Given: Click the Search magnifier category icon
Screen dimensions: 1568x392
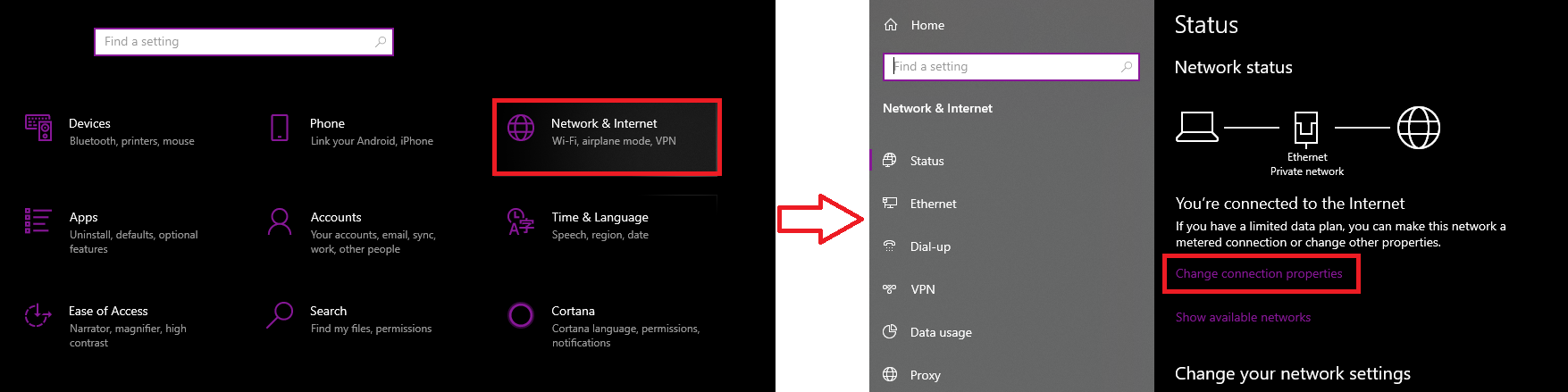Looking at the screenshot, I should pos(280,315).
